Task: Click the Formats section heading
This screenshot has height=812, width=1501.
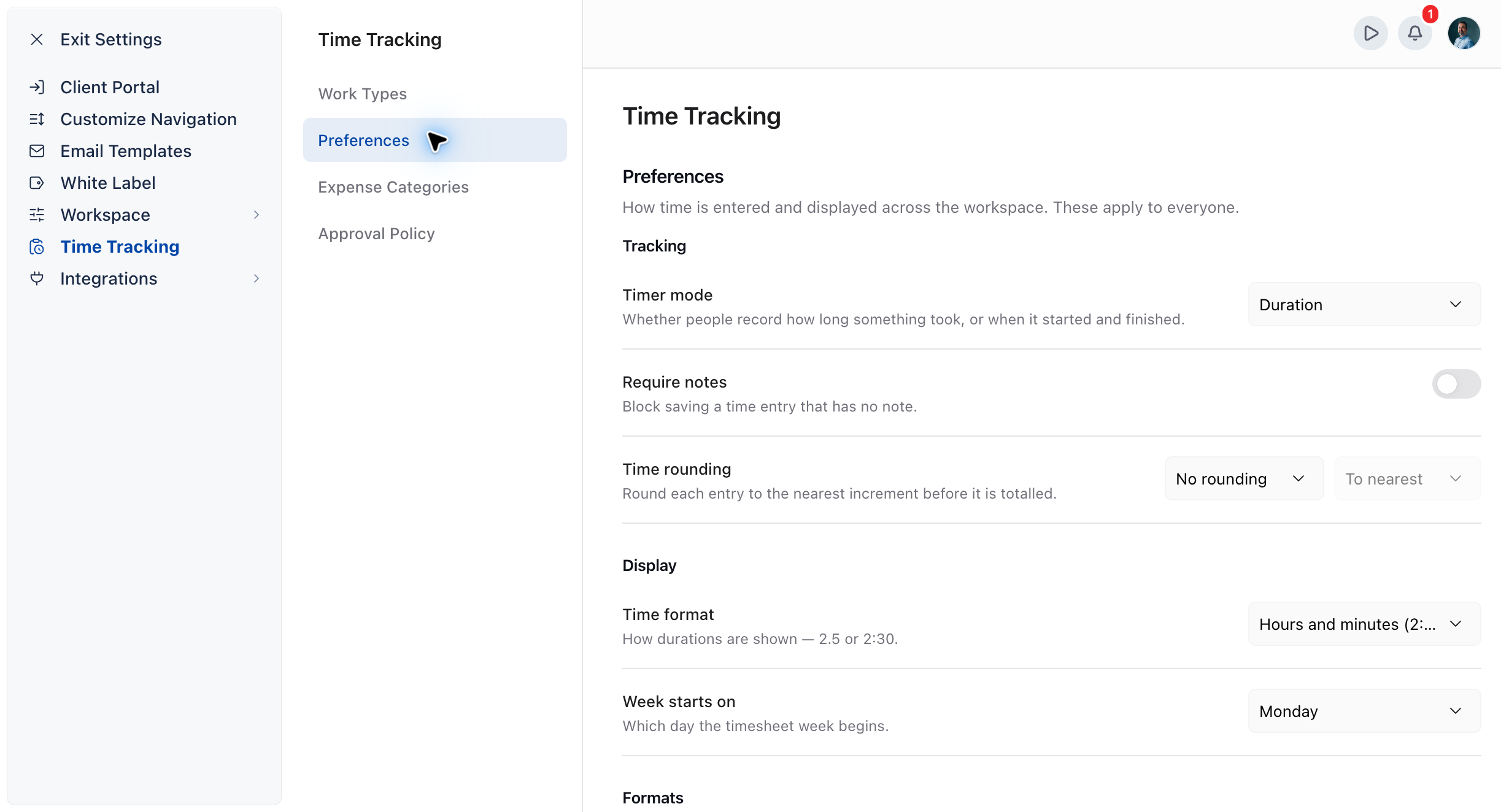Action: click(653, 798)
